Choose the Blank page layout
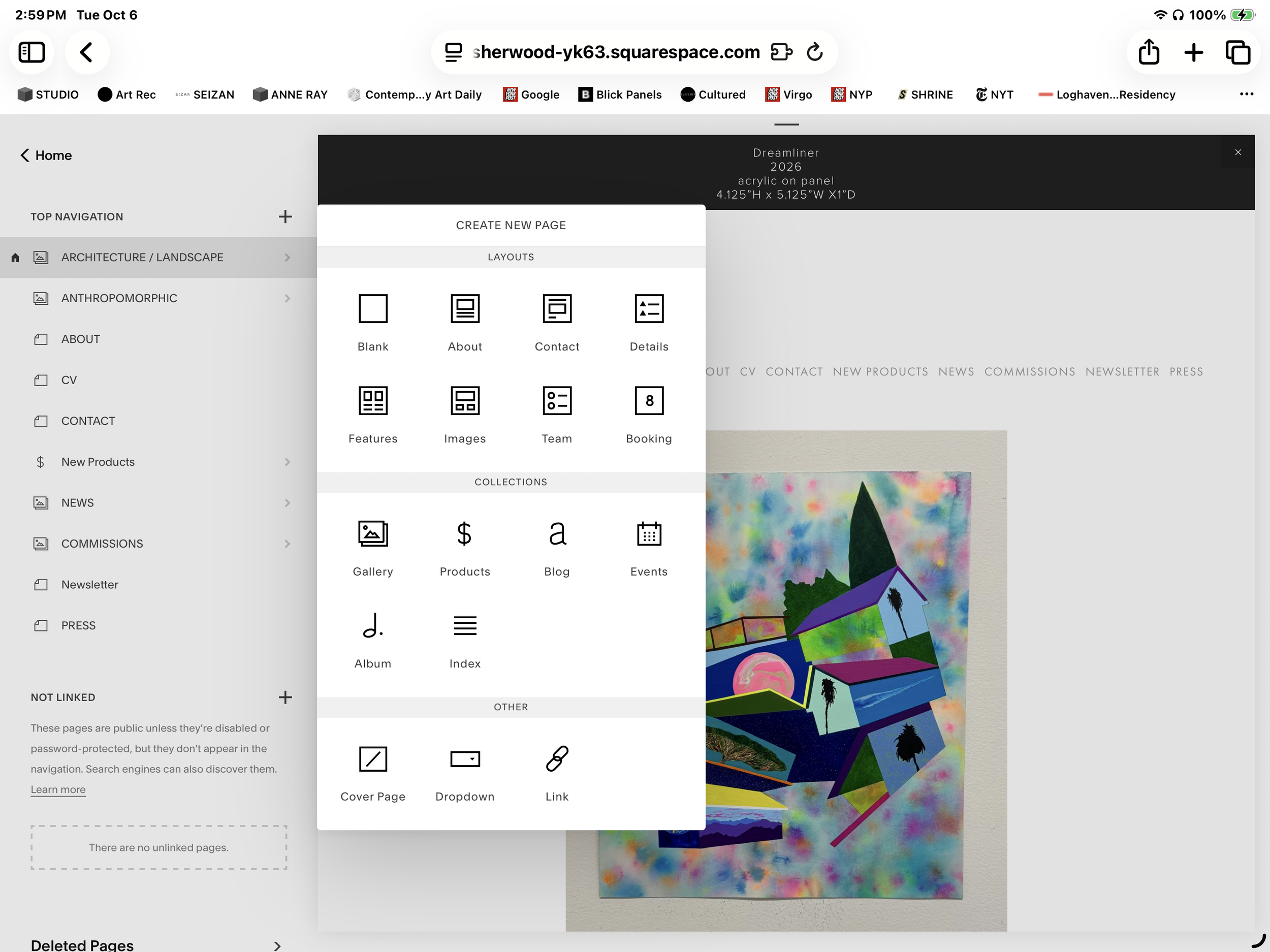 (372, 322)
